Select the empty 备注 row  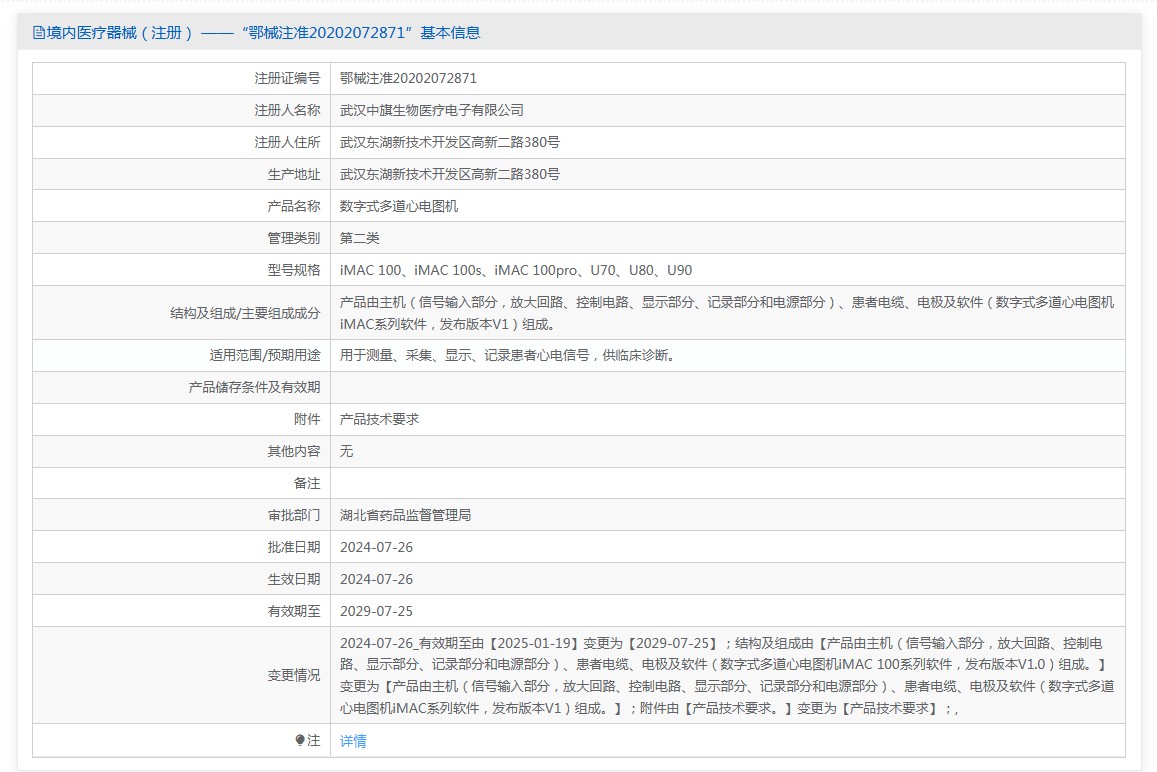(x=600, y=483)
